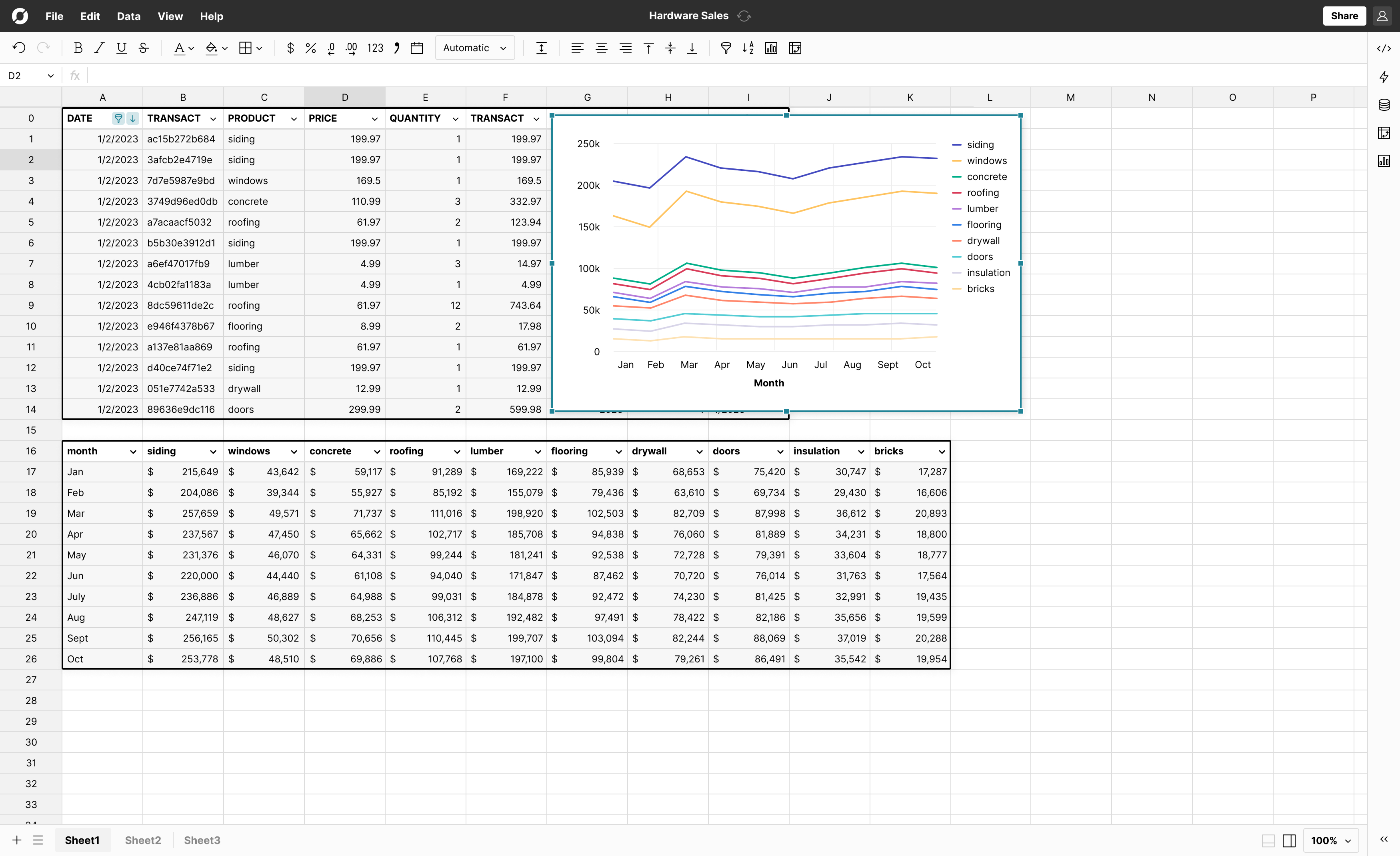
Task: Apply currency format with dollar icon
Action: [x=290, y=48]
